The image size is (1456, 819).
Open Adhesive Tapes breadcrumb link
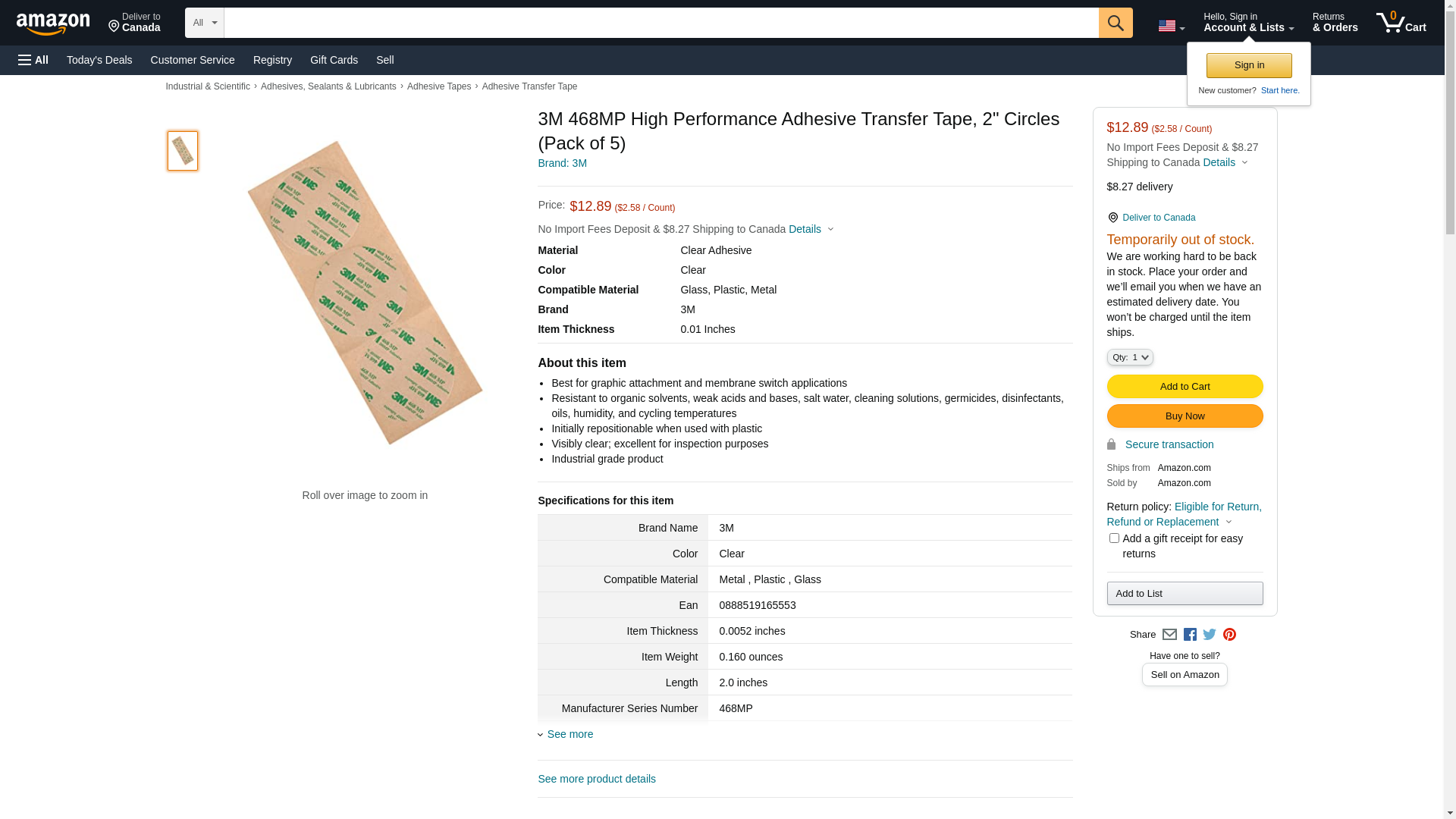coord(439,86)
